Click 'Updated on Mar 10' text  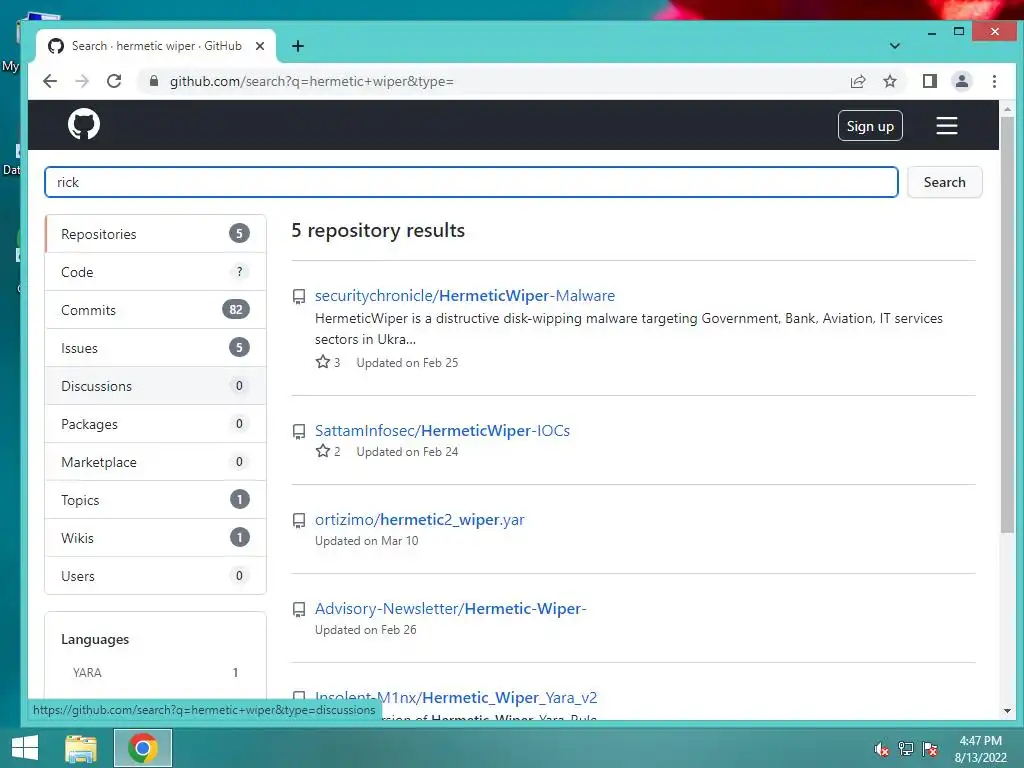tap(366, 541)
